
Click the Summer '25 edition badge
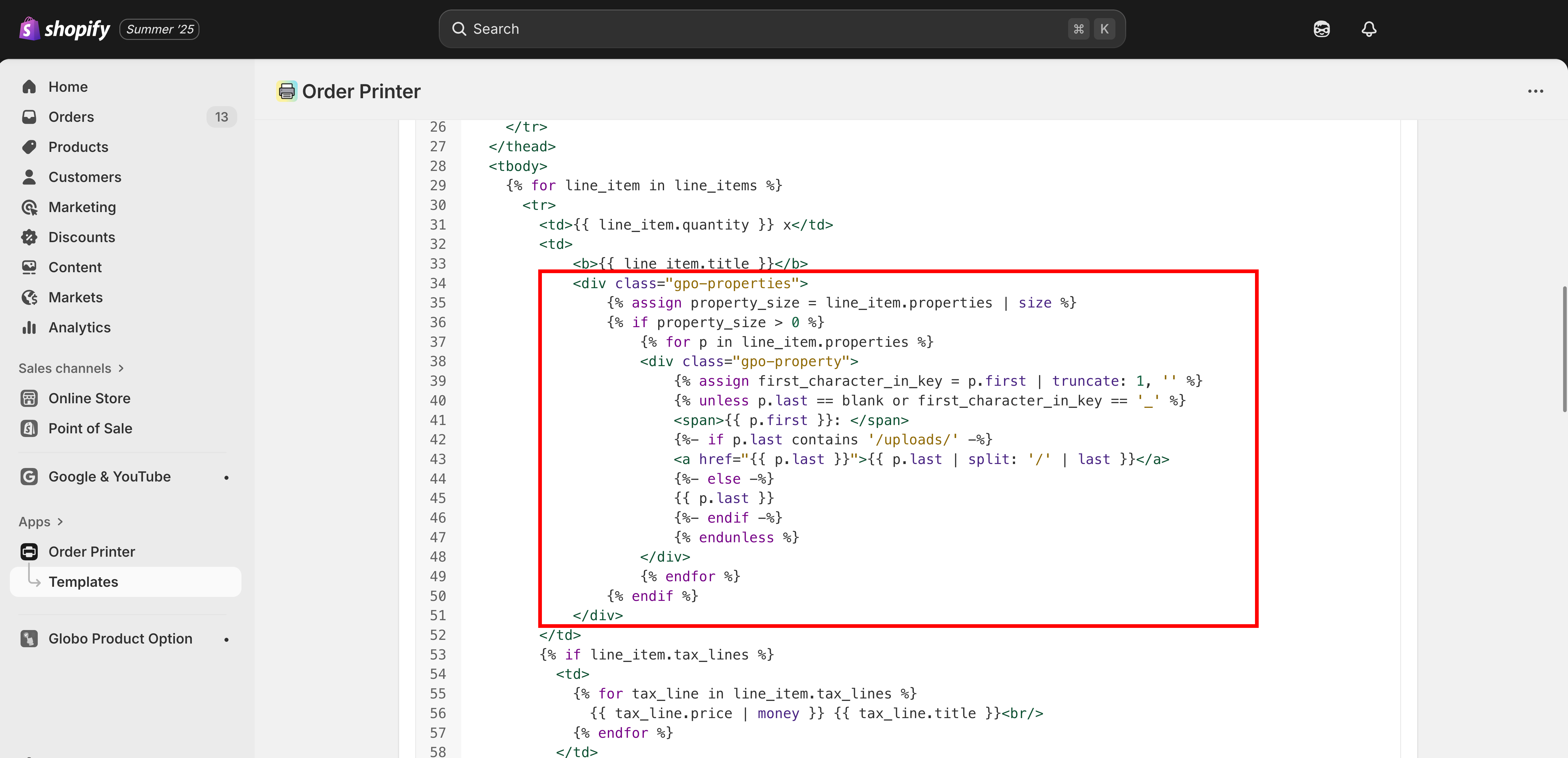pyautogui.click(x=160, y=29)
